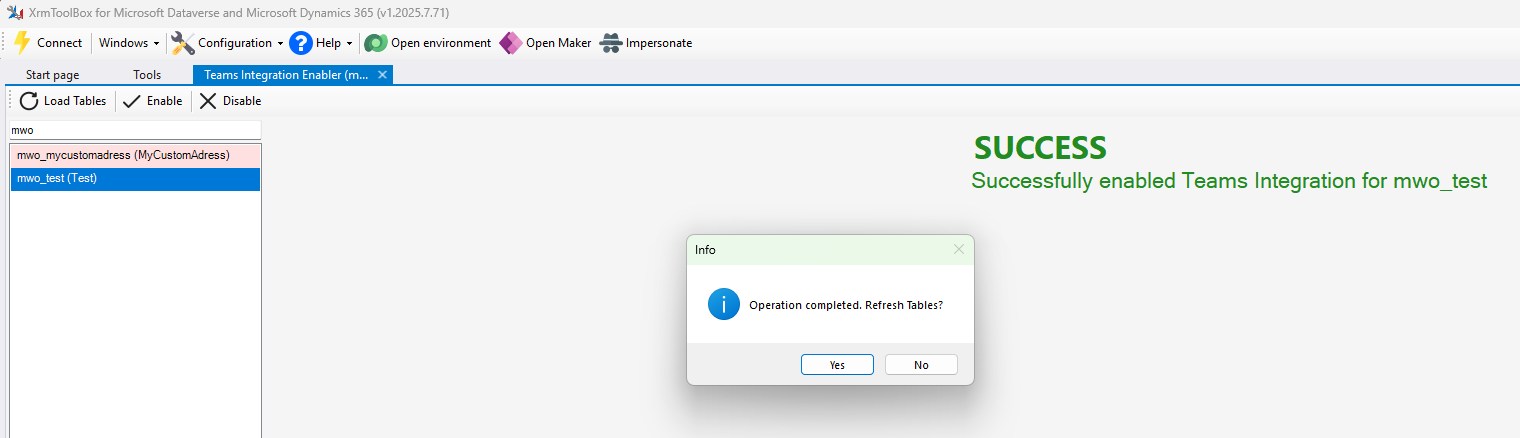Click the Load Tables refresh icon
Image resolution: width=1520 pixels, height=438 pixels.
point(29,101)
